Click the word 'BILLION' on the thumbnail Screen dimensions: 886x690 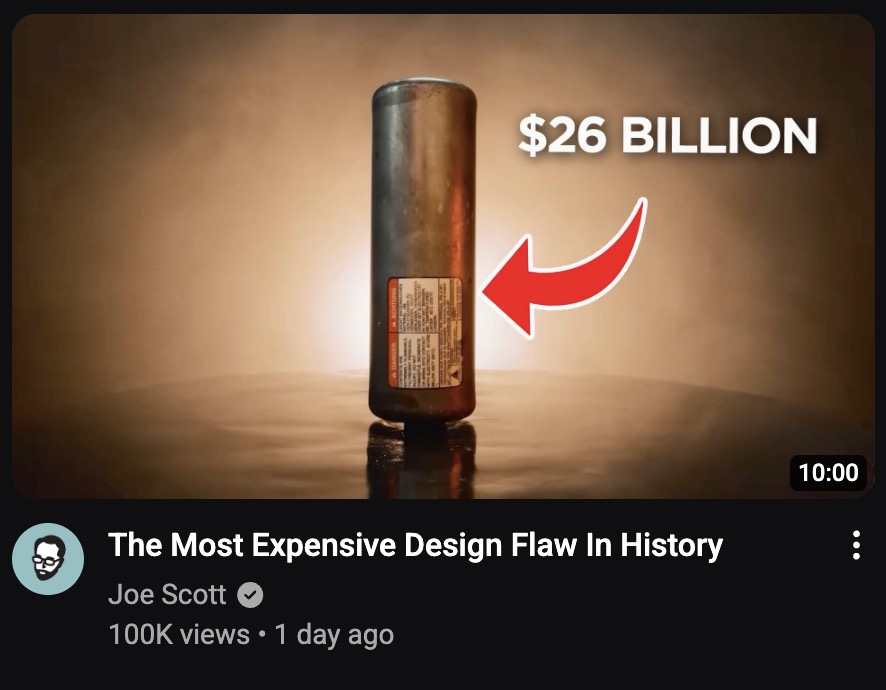[719, 134]
